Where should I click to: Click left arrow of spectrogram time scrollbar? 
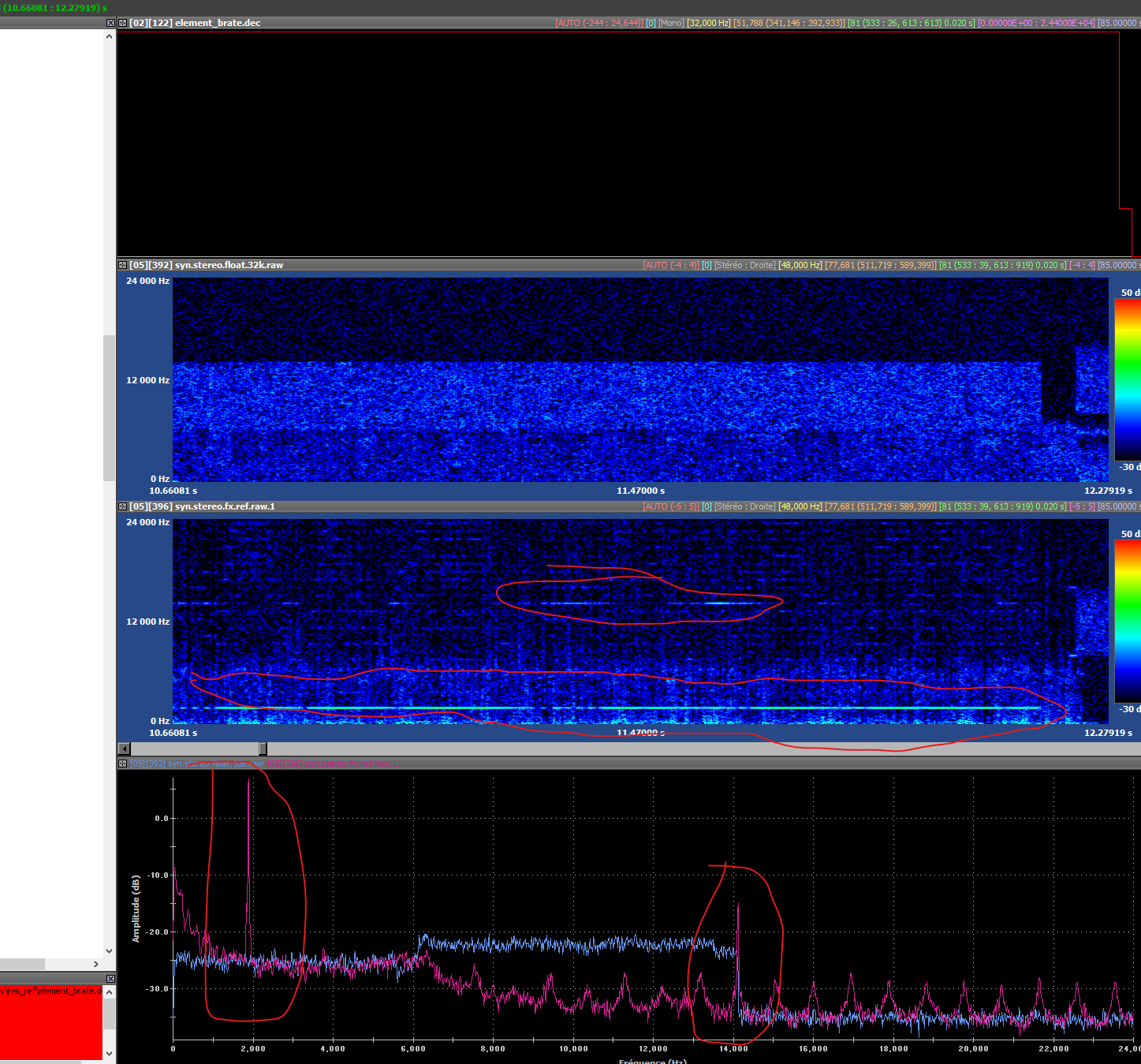(124, 749)
